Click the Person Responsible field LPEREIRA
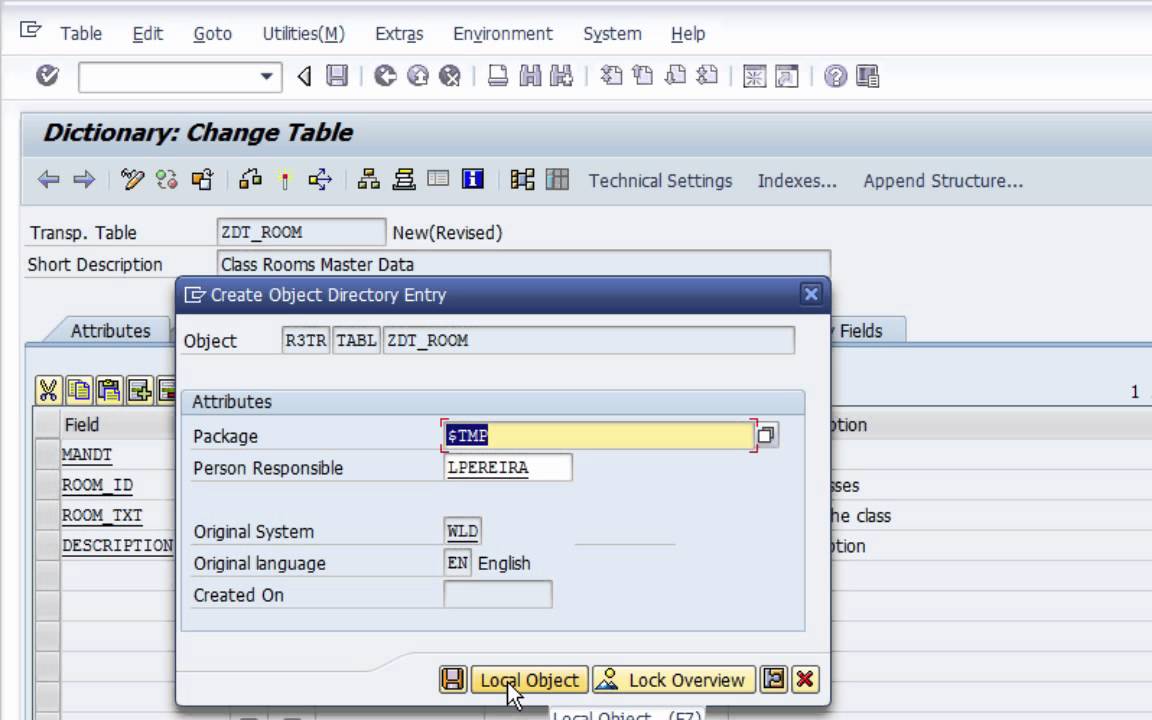 [x=508, y=467]
